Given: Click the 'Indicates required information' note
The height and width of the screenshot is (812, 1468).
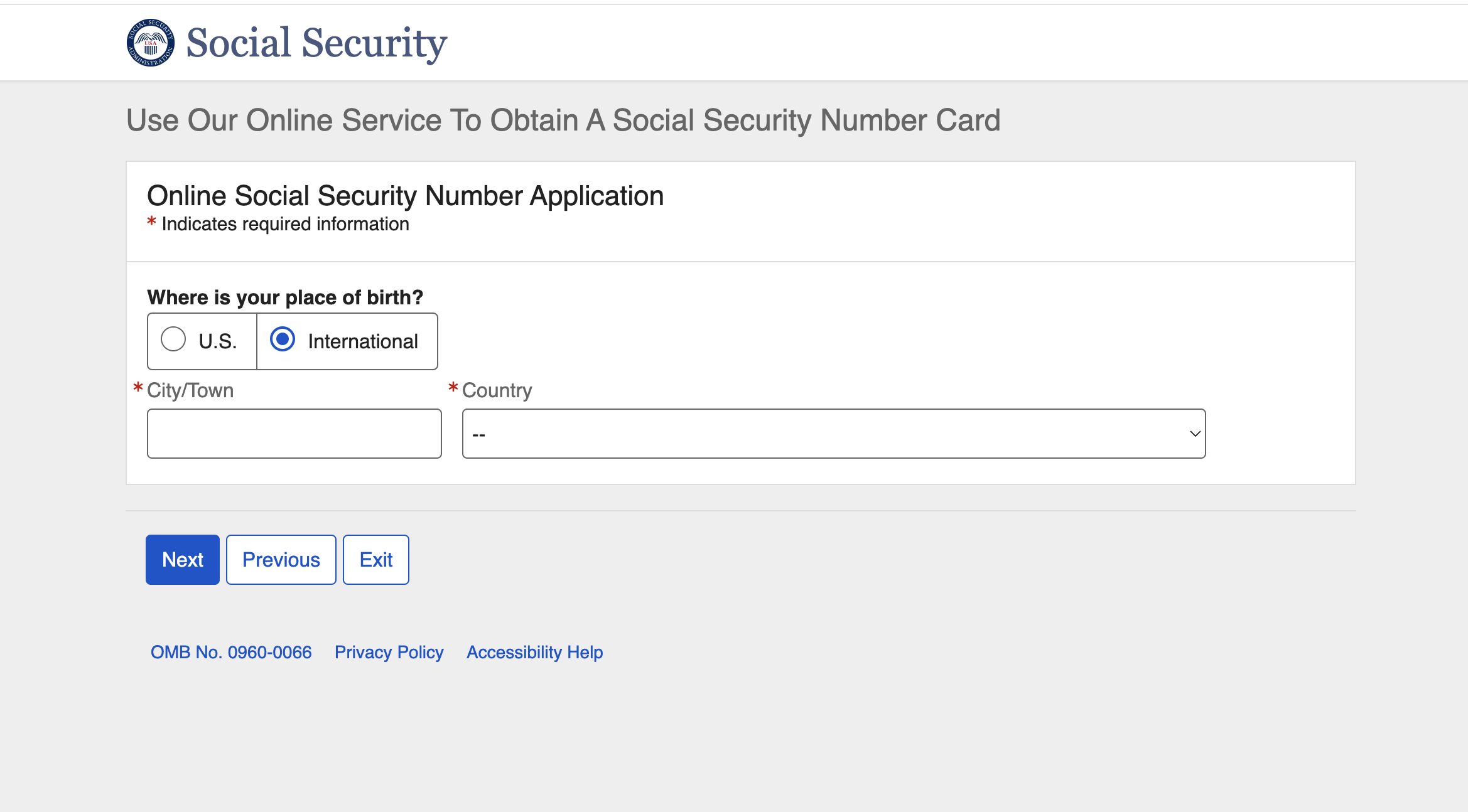Looking at the screenshot, I should (x=285, y=224).
